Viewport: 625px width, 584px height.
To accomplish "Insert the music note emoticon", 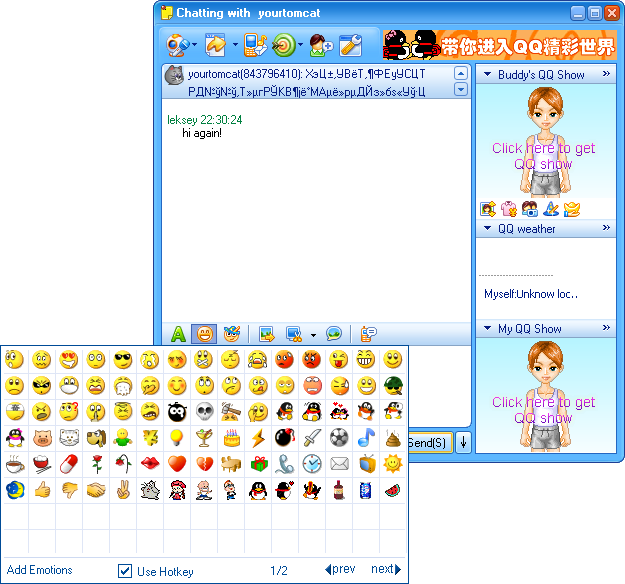I will [366, 438].
